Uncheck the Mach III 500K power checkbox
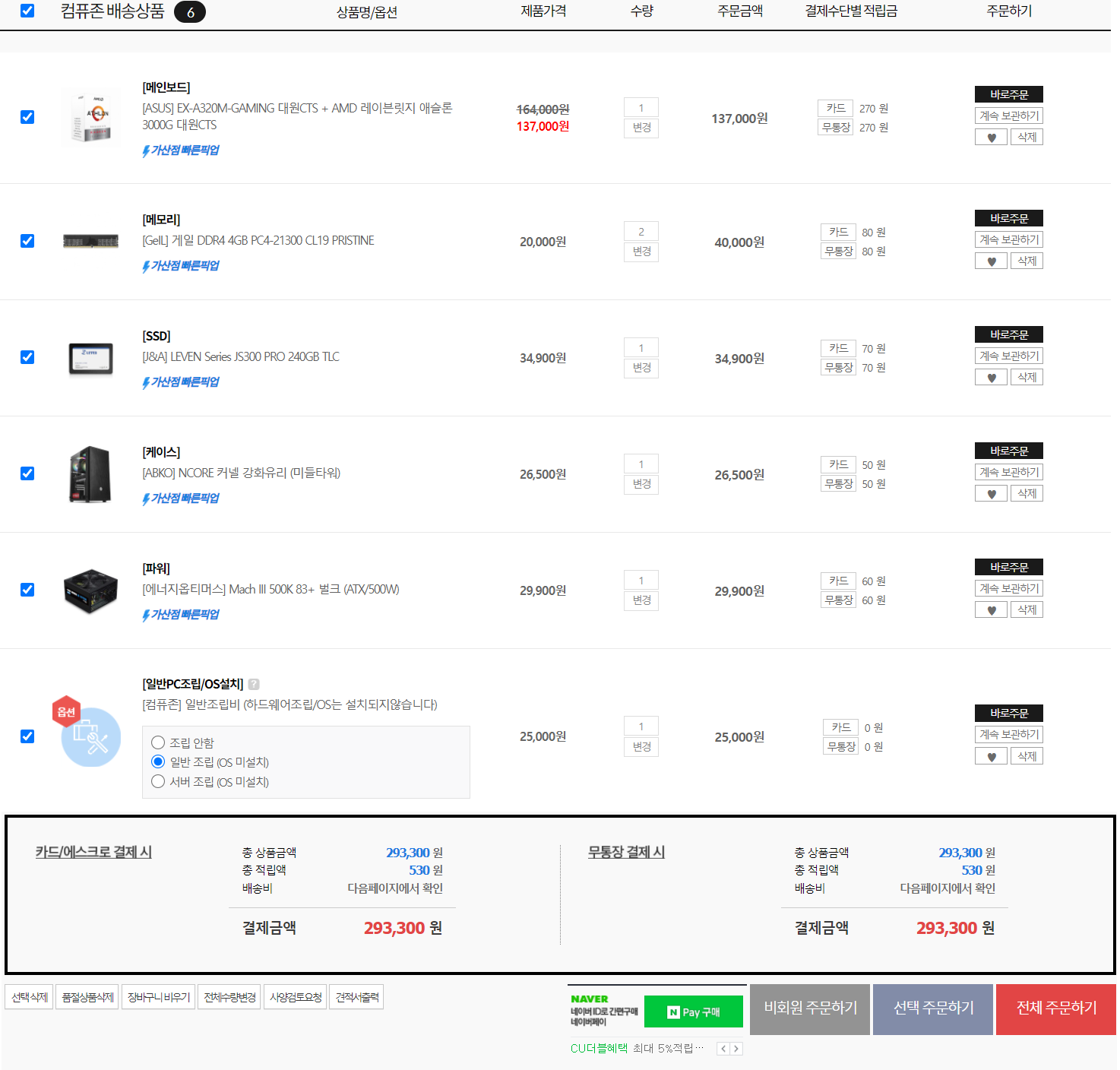 coord(27,590)
